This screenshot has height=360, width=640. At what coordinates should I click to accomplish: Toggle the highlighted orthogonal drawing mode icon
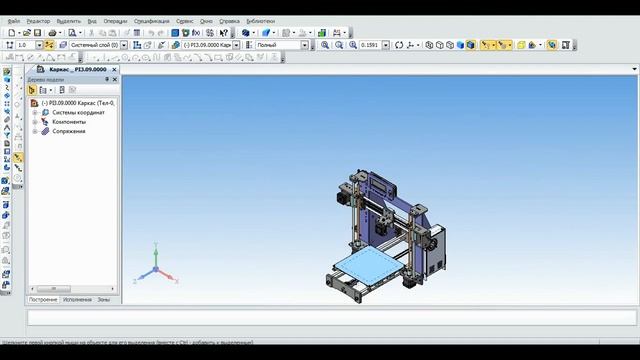(49, 45)
